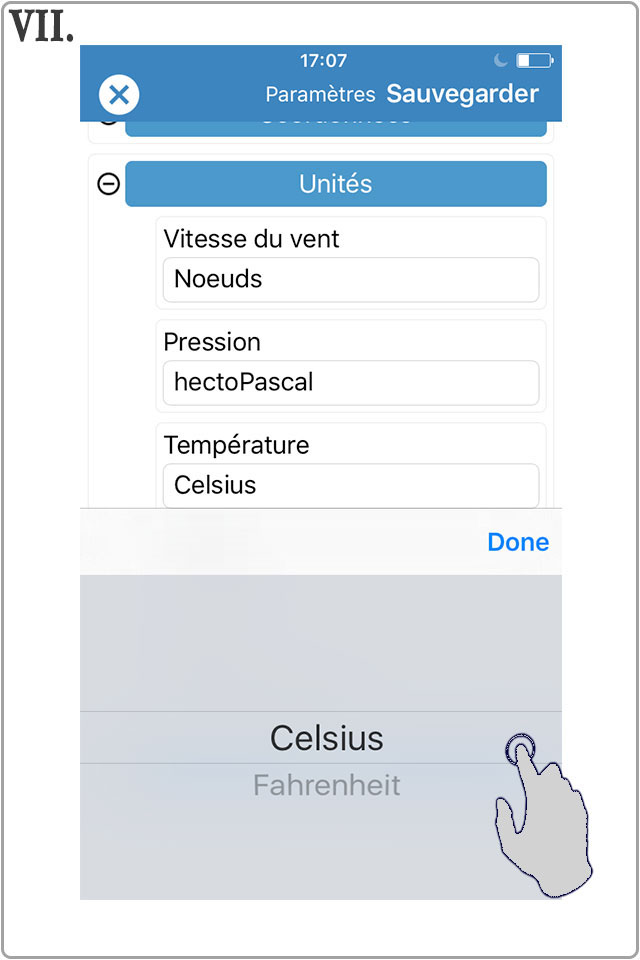Select Celsius in the picker wheel

click(x=327, y=738)
